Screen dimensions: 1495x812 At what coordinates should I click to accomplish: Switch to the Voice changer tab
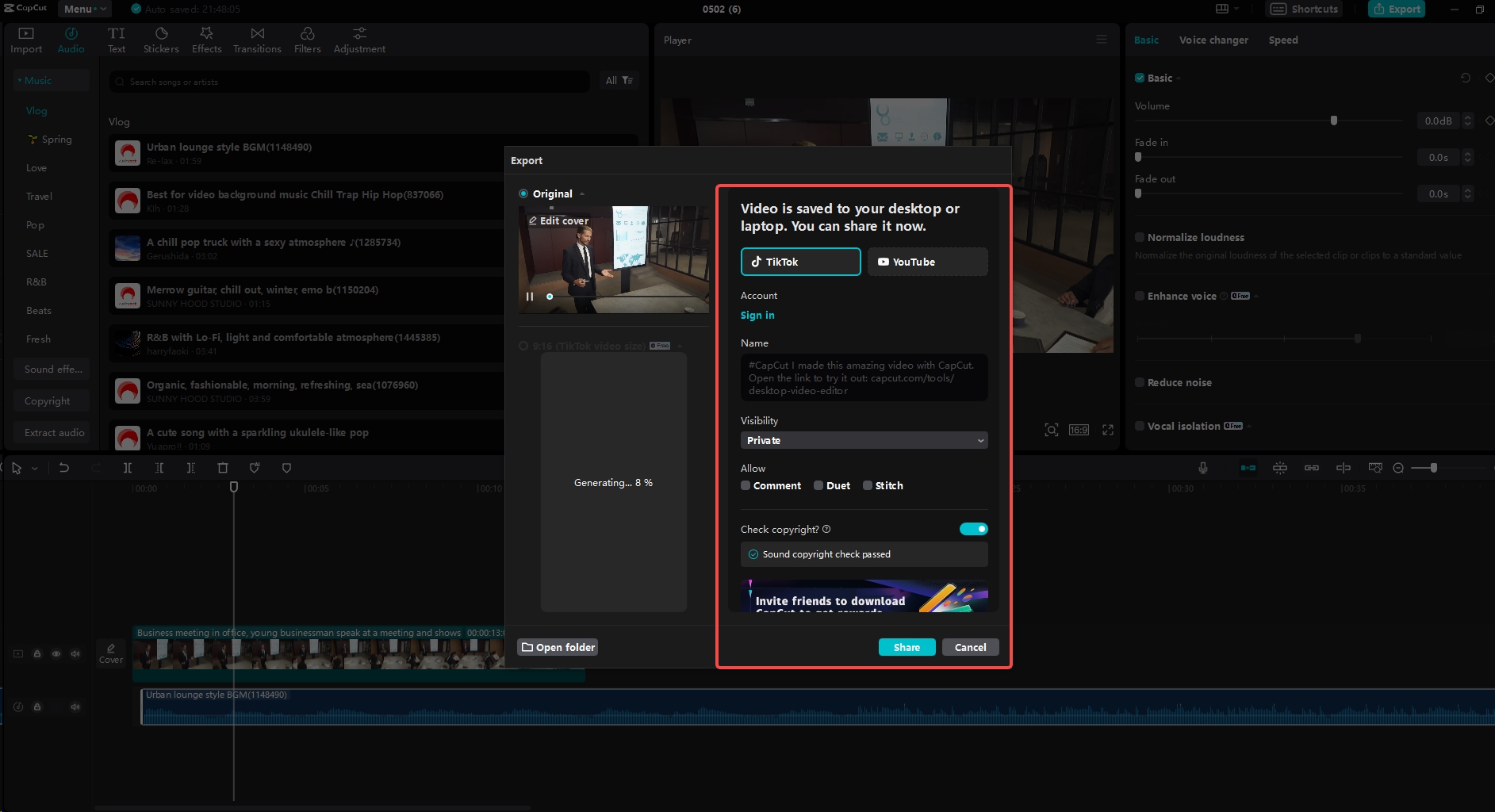pyautogui.click(x=1213, y=40)
